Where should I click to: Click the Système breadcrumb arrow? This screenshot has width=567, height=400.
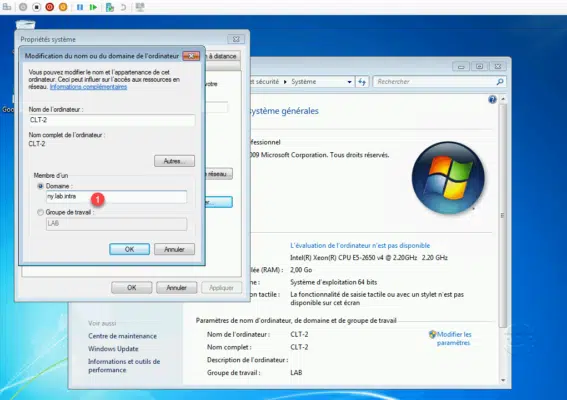(x=285, y=82)
